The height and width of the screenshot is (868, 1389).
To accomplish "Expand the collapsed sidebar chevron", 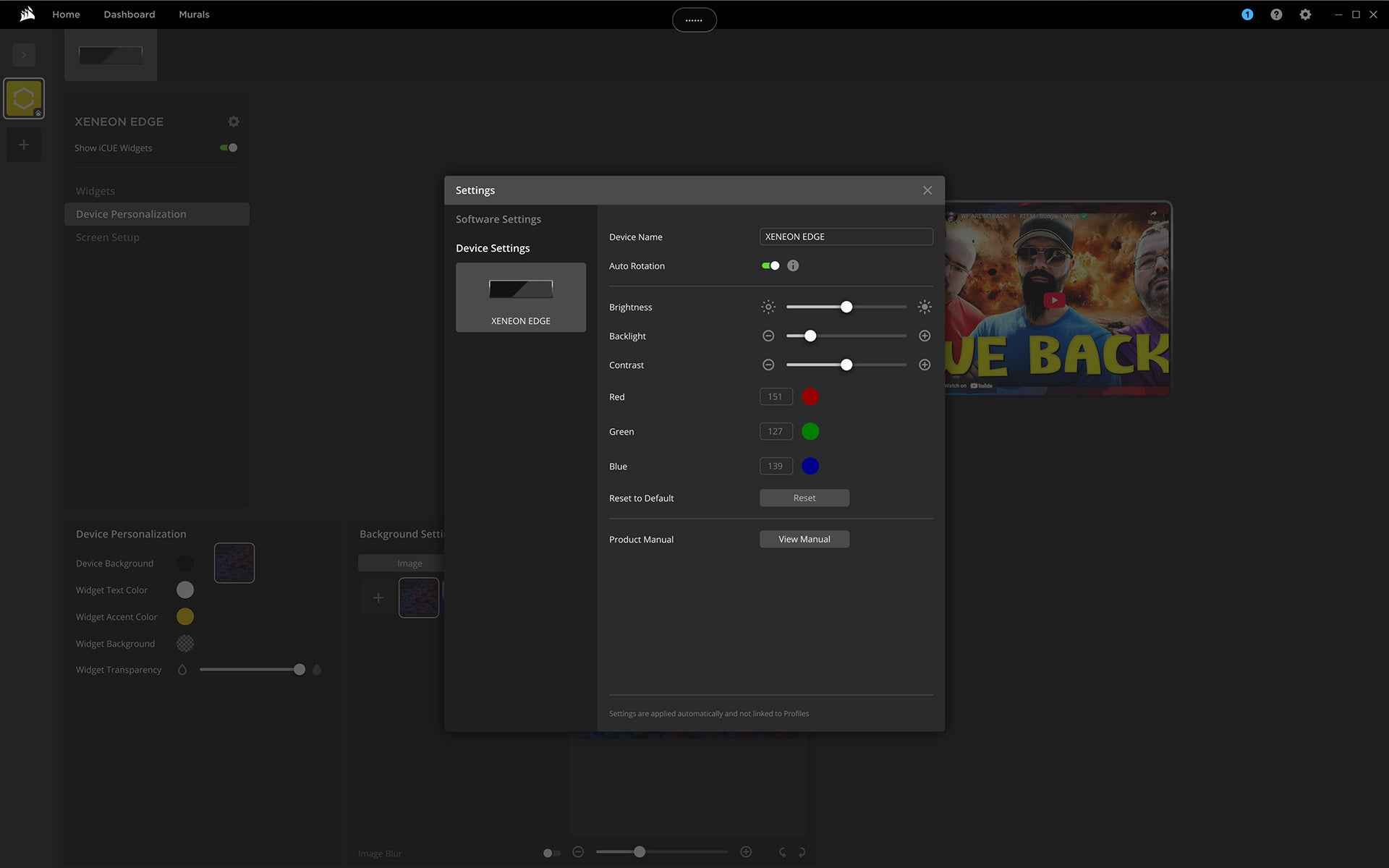I will 24,55.
